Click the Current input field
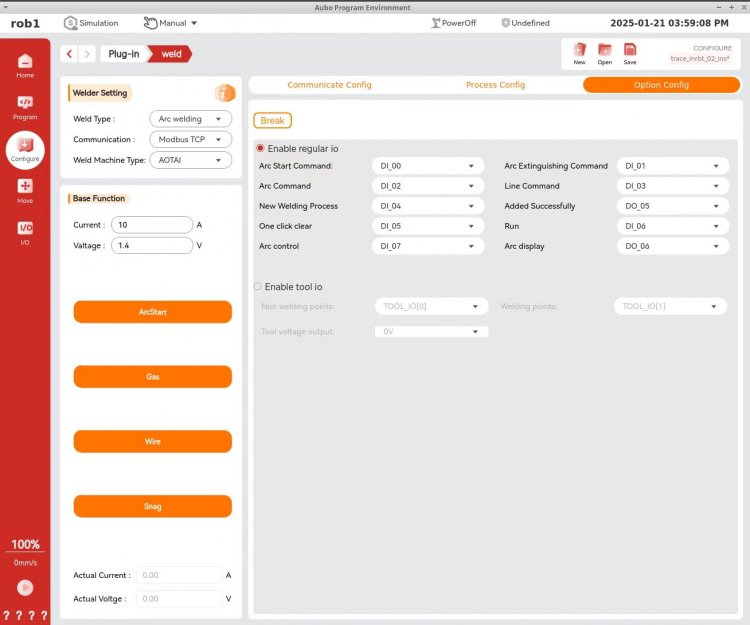 coord(152,225)
